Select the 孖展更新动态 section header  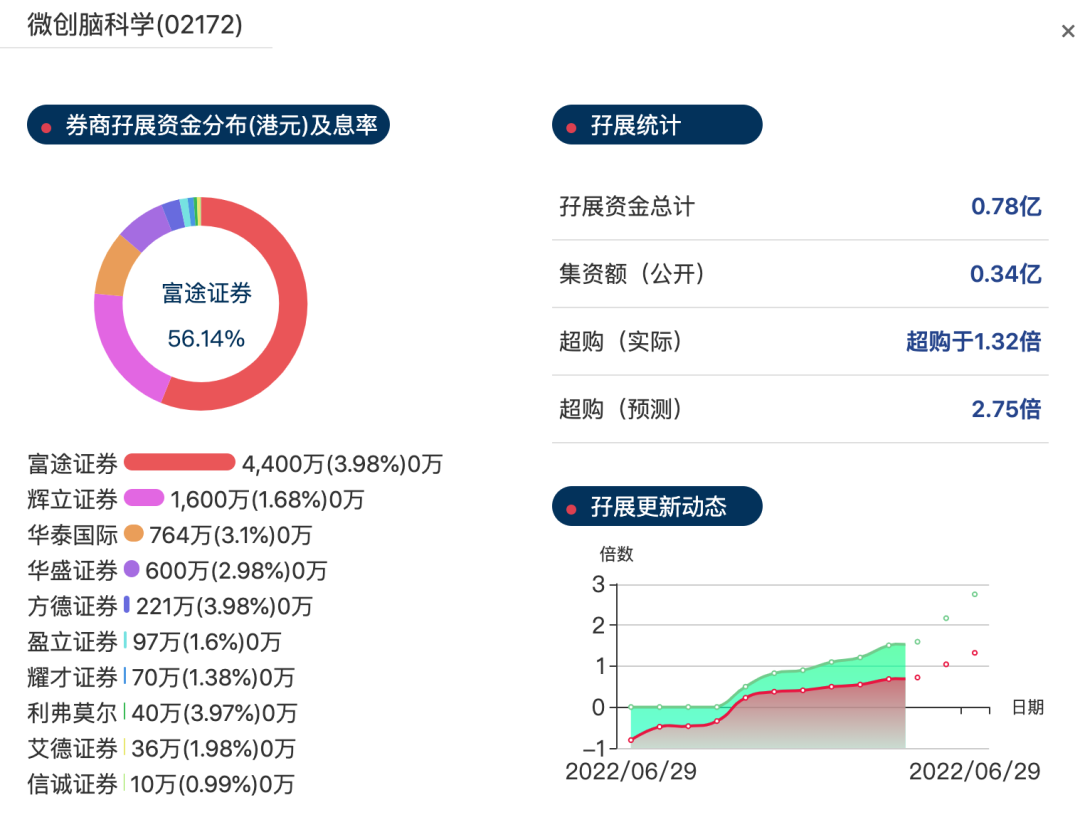(x=657, y=506)
